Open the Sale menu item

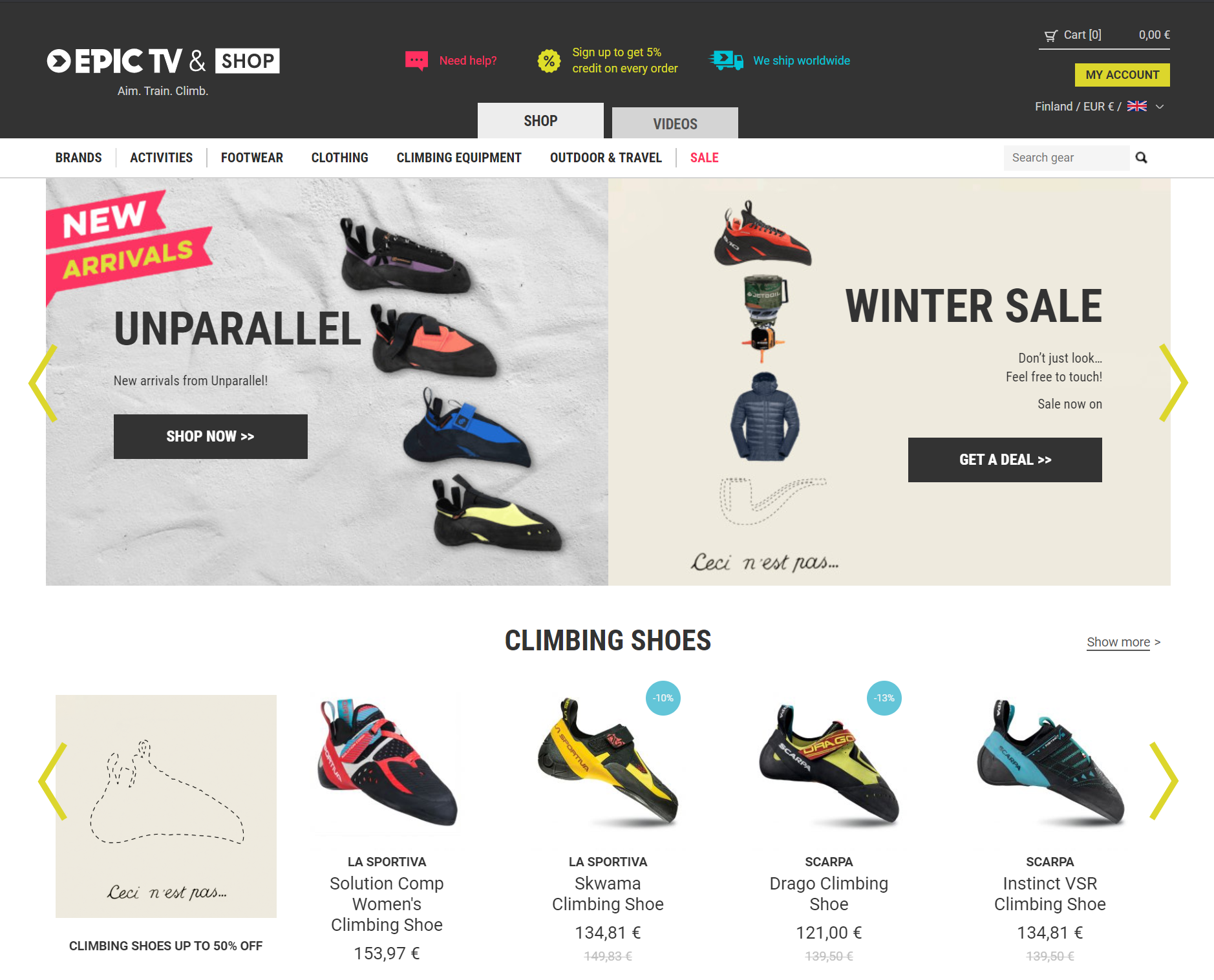click(x=704, y=158)
